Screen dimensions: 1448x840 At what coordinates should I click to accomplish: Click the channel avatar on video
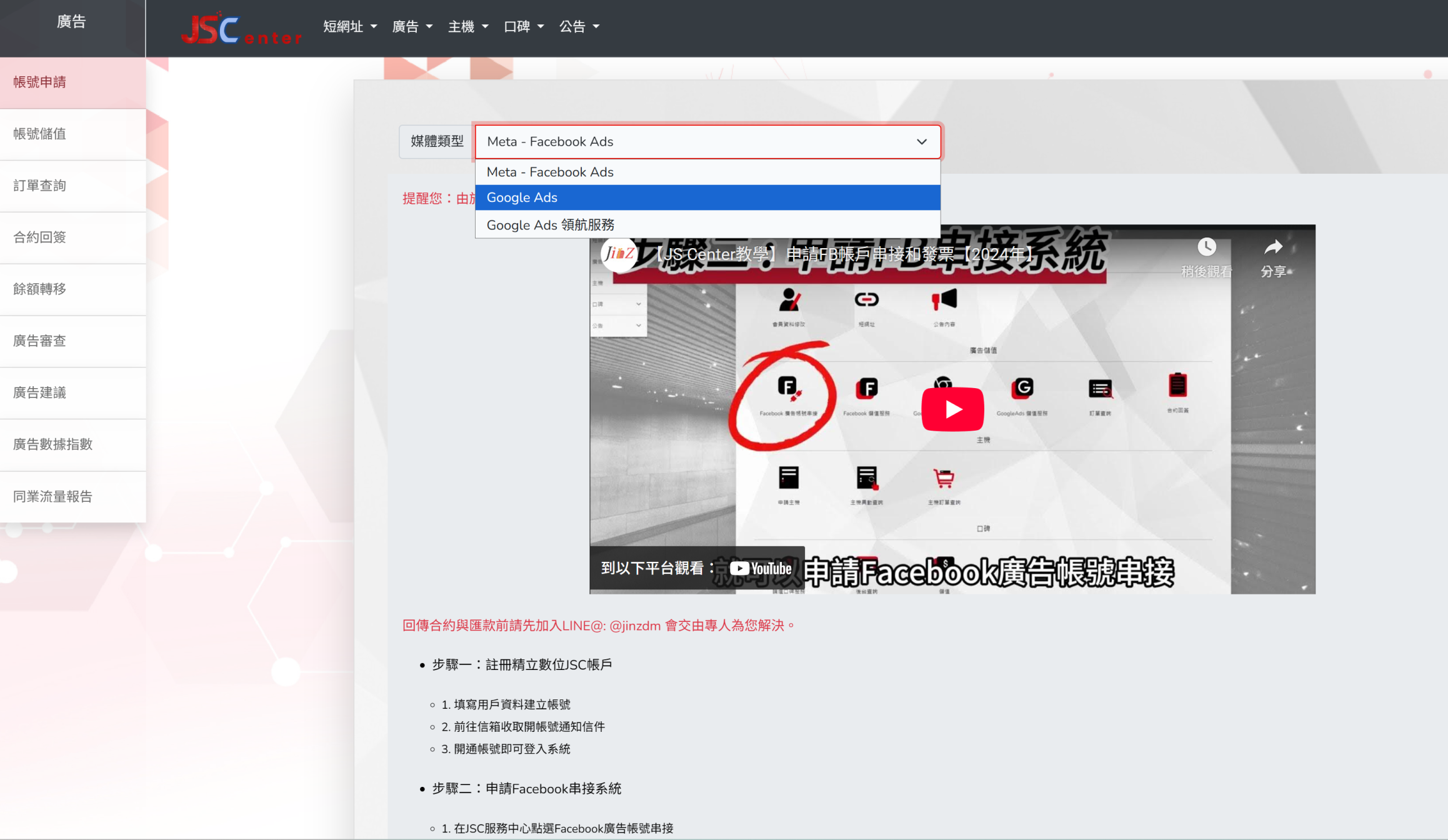pos(618,254)
